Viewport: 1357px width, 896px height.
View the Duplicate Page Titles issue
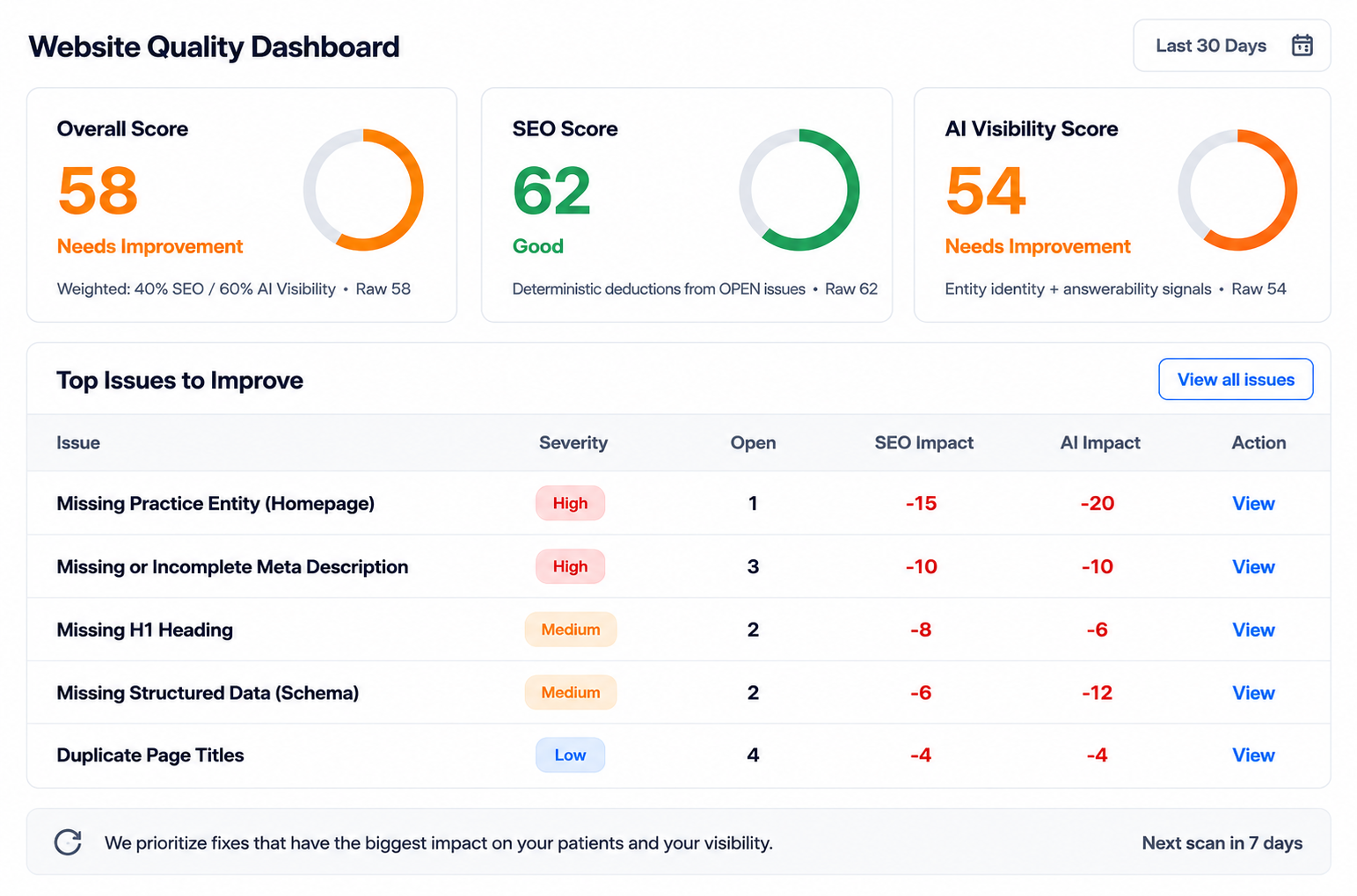tap(1253, 755)
